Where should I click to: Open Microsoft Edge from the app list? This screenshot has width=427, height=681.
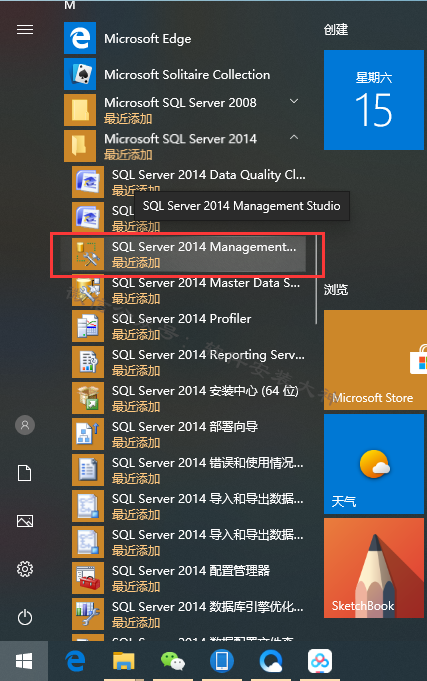point(187,39)
